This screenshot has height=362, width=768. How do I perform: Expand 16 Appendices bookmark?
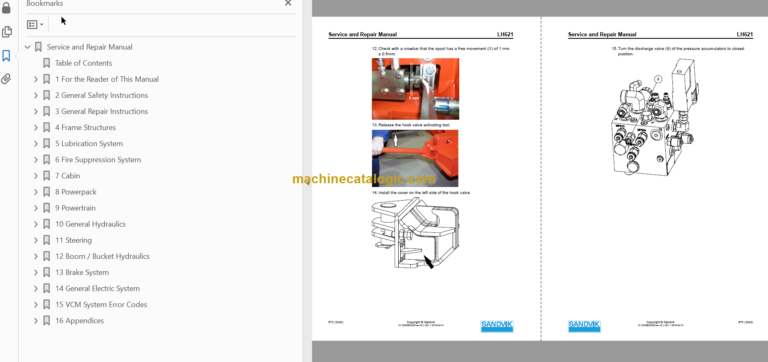[x=36, y=321]
